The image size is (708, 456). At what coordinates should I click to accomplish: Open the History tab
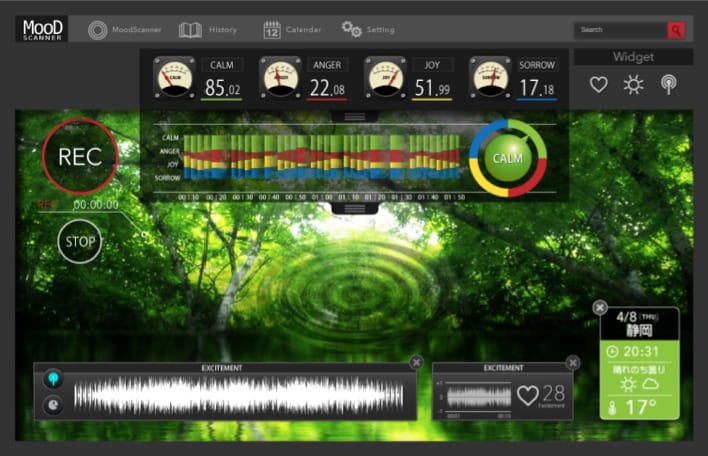[x=208, y=30]
